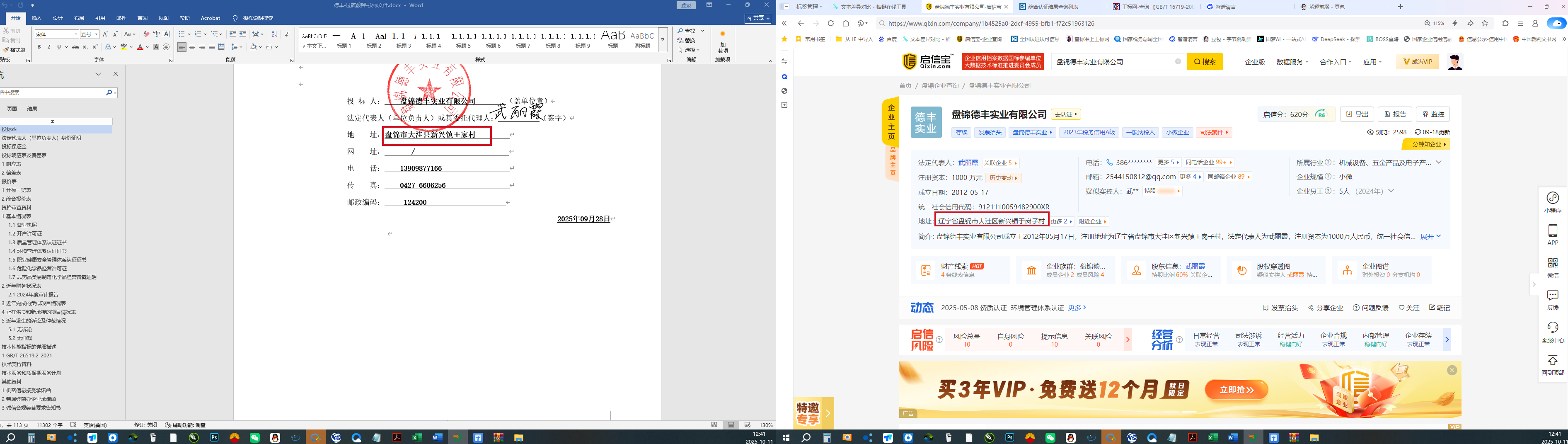Decrease paragraph indent in Word

coord(232,34)
